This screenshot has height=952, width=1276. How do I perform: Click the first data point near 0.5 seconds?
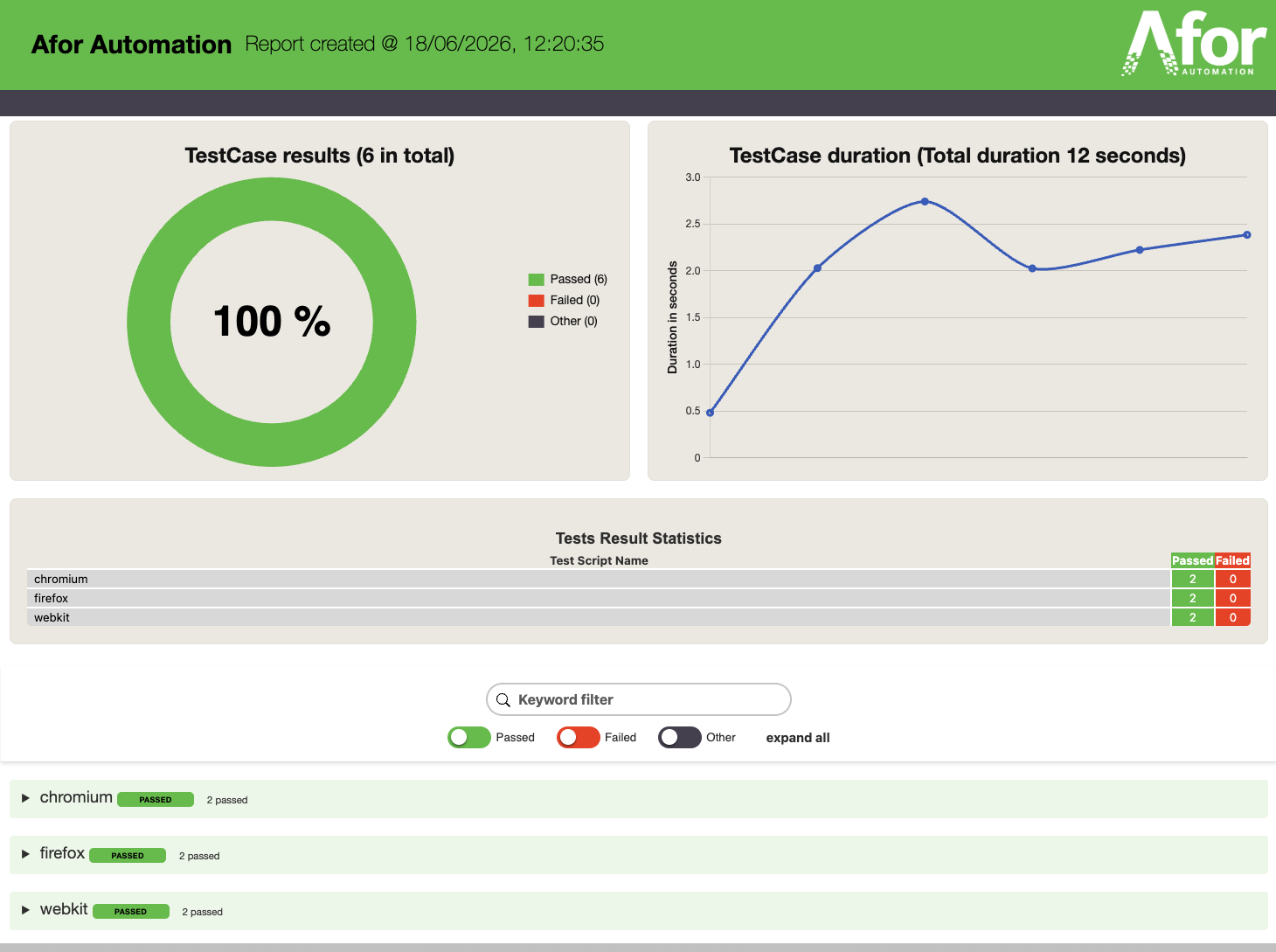point(711,413)
